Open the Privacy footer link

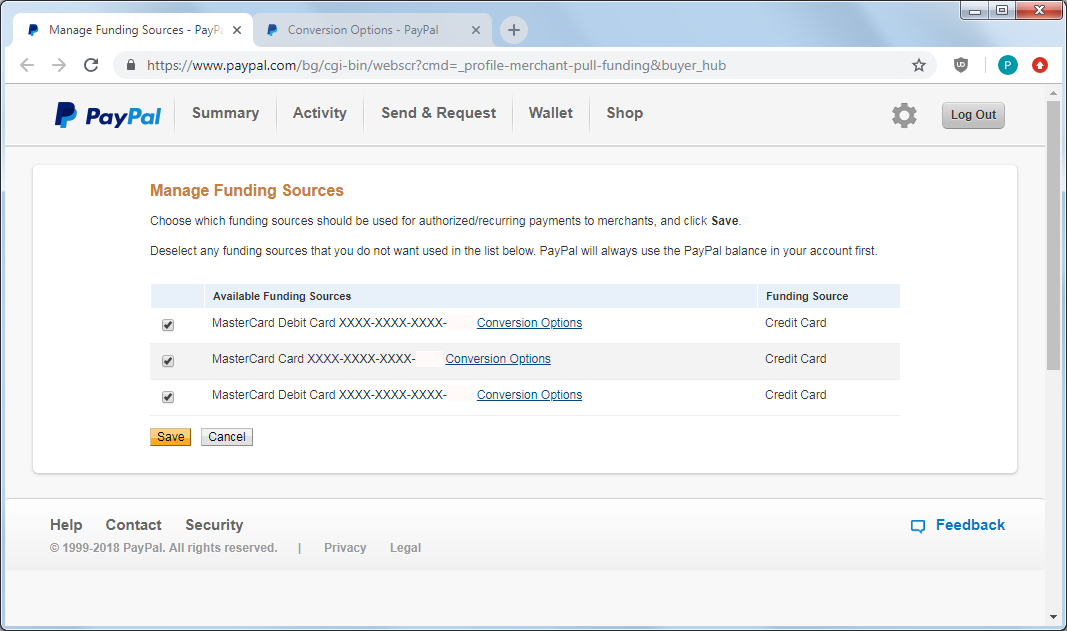(x=345, y=548)
